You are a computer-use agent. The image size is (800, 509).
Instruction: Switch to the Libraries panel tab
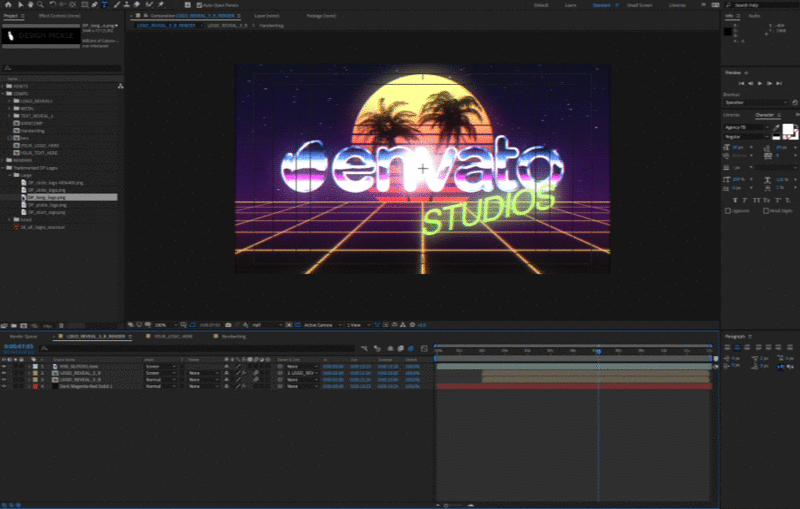pos(731,115)
